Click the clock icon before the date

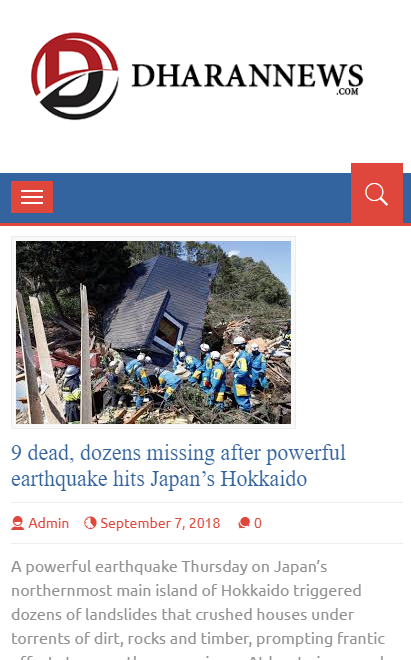coord(90,523)
